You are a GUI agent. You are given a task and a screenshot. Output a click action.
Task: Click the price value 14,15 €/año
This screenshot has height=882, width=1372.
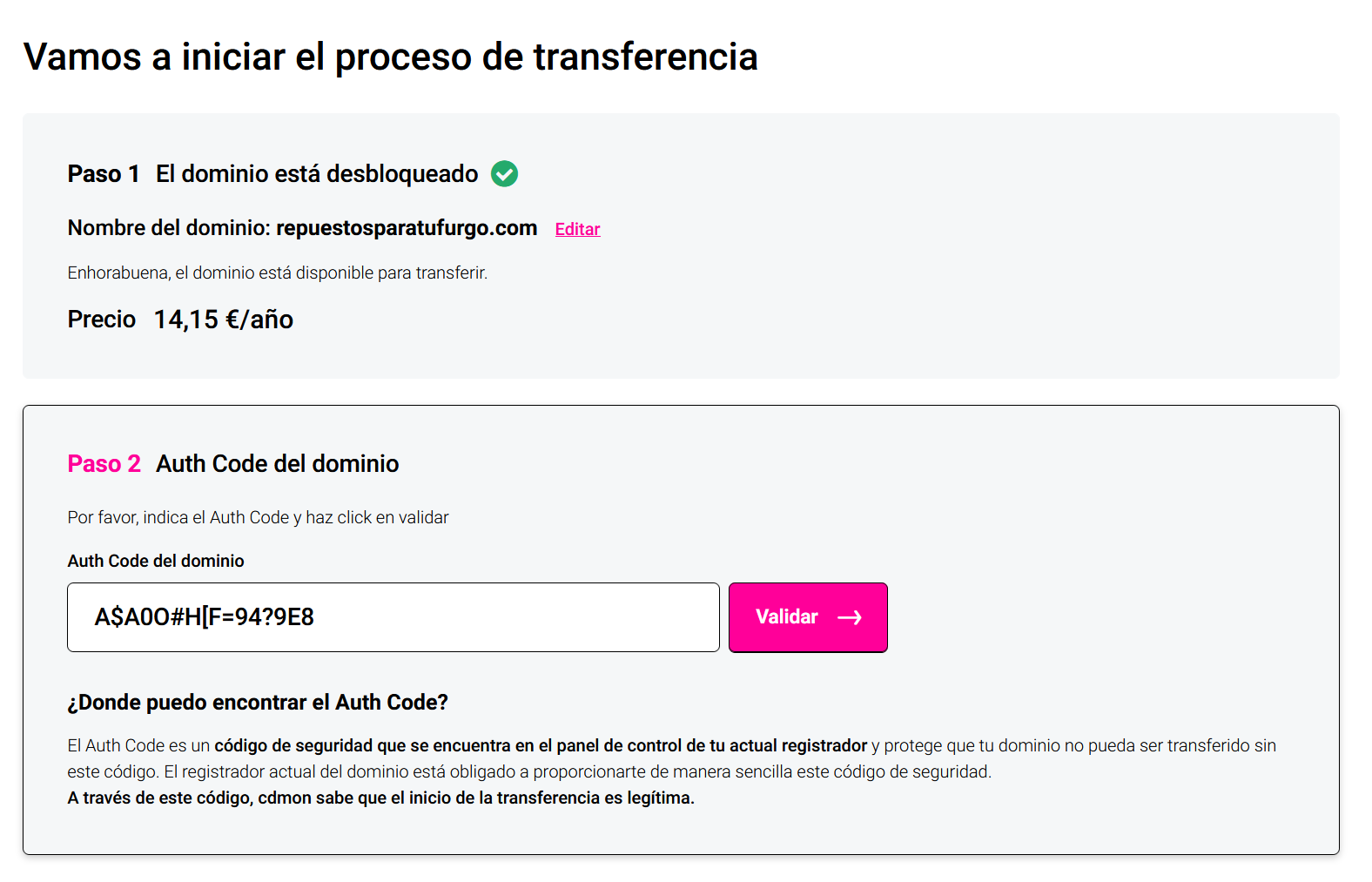coord(223,320)
